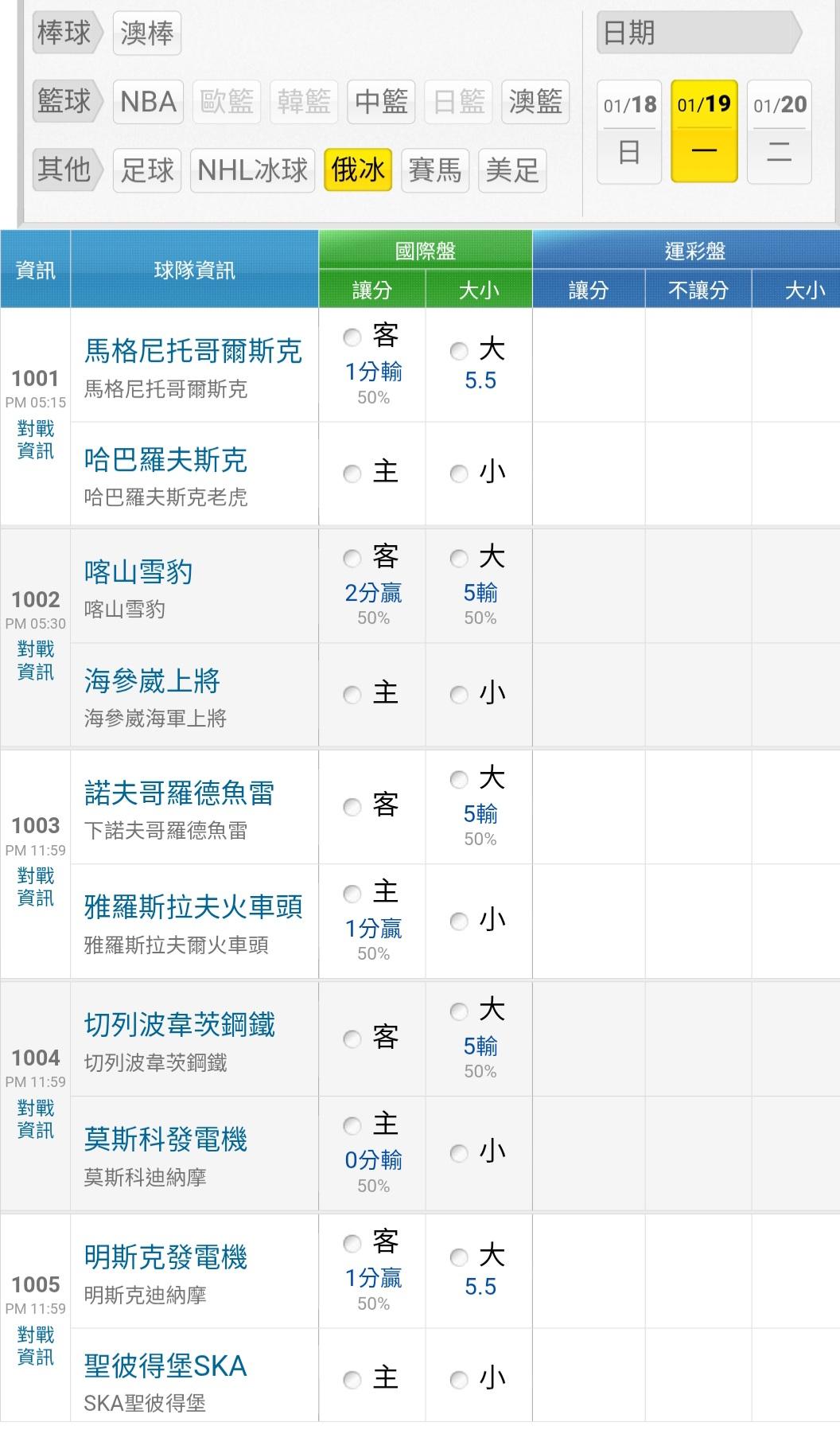Click the 其他 category label

68,170
